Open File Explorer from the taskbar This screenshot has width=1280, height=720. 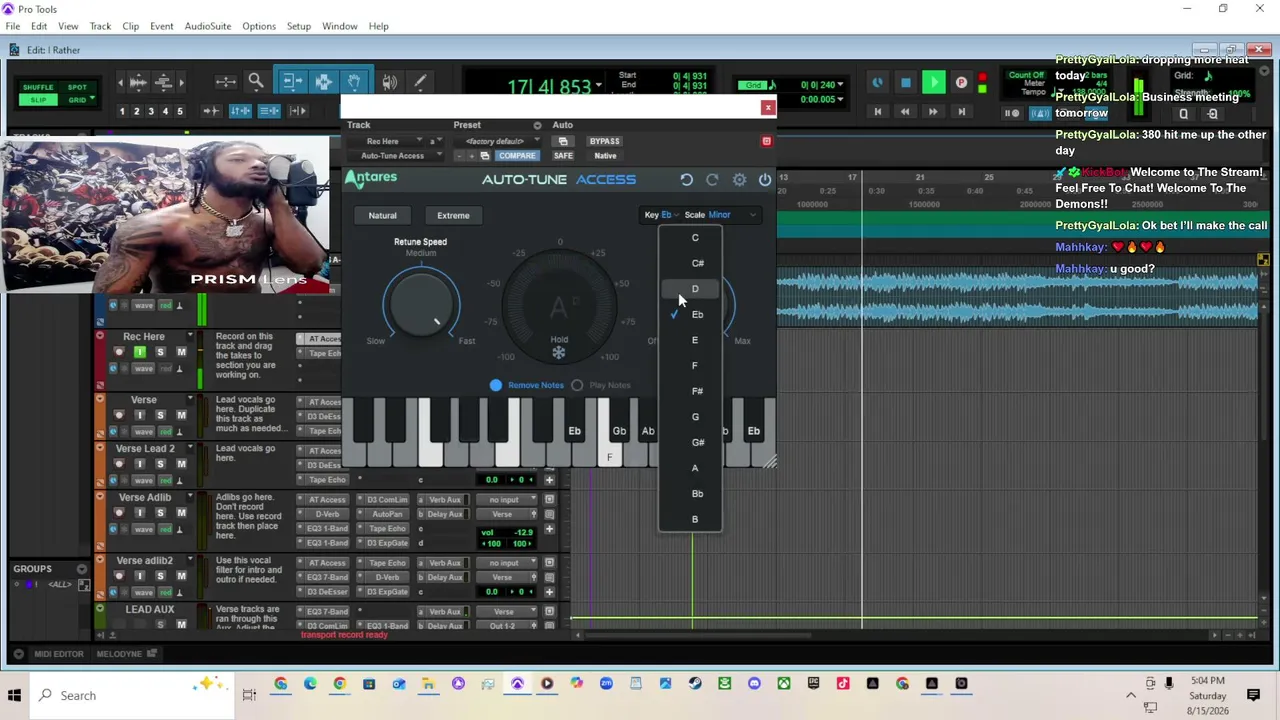point(428,684)
